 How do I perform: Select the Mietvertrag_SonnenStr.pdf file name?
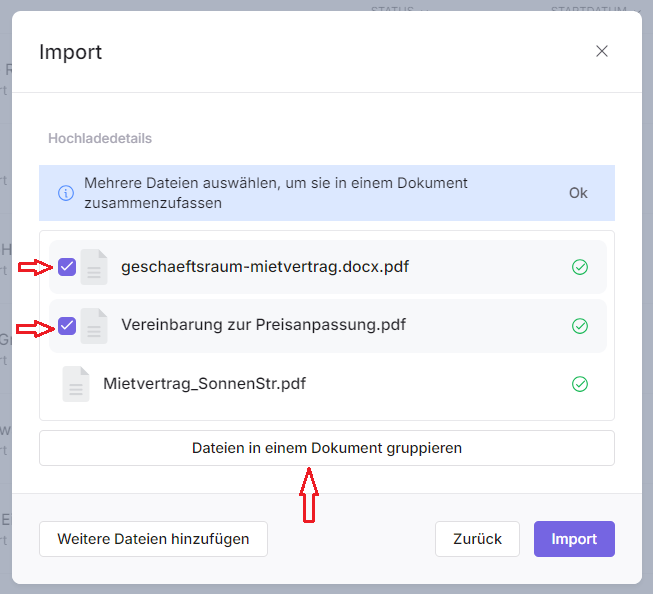(x=204, y=383)
